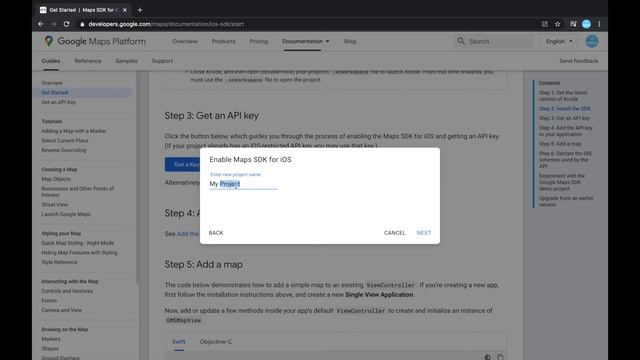Click BACK in the Enable Maps SDK dialog
Screen dimensions: 640x360
click(x=216, y=233)
